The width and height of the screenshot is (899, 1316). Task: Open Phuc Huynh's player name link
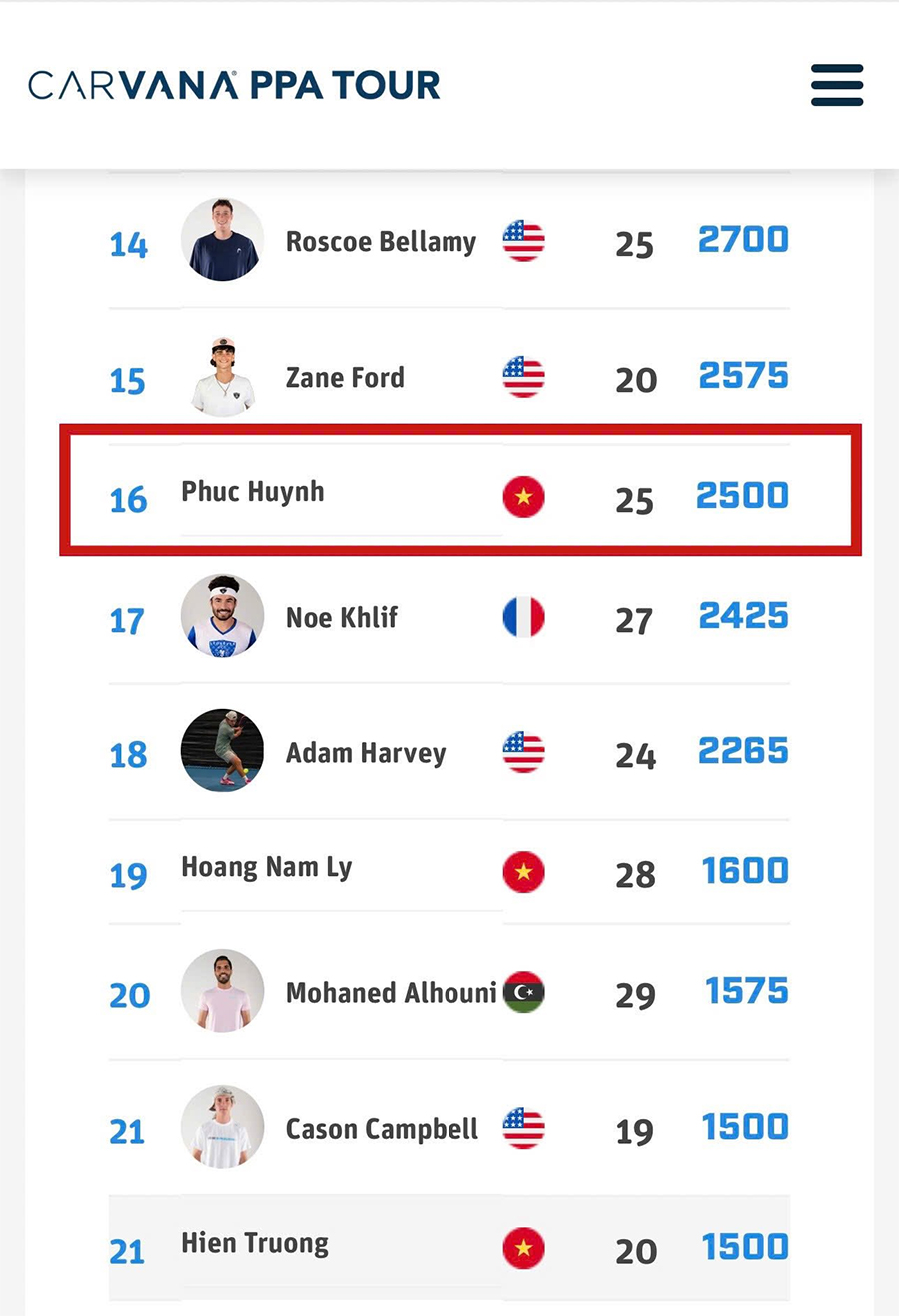252,492
